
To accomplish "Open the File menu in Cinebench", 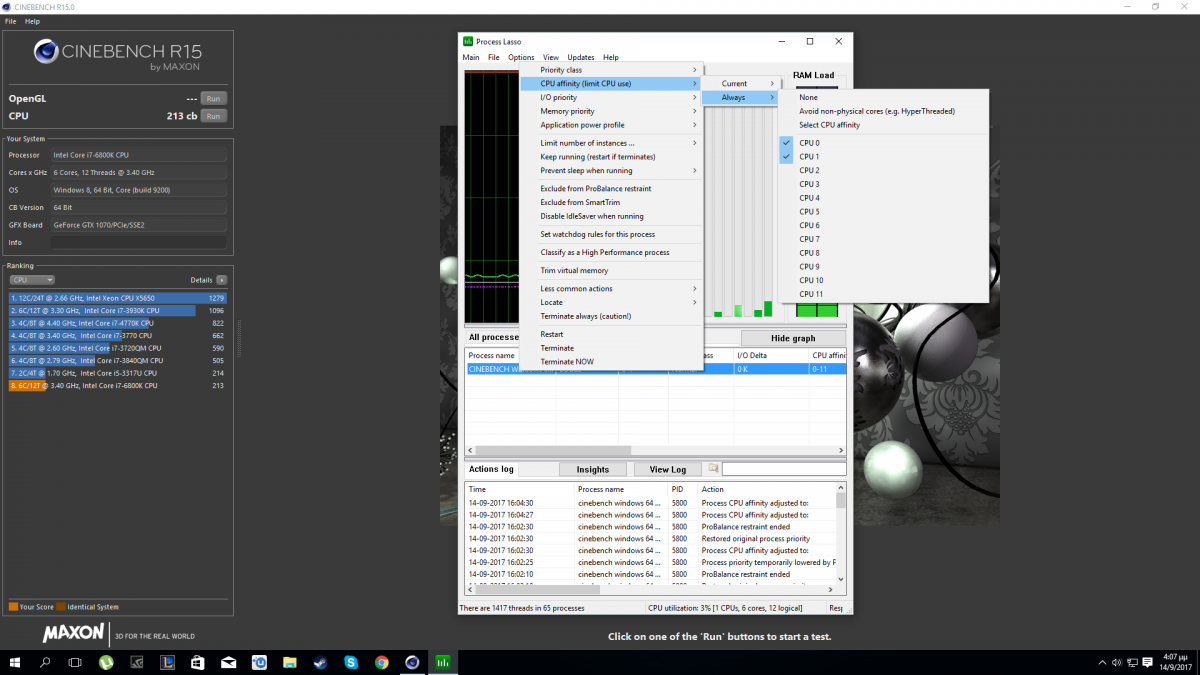I will point(10,21).
